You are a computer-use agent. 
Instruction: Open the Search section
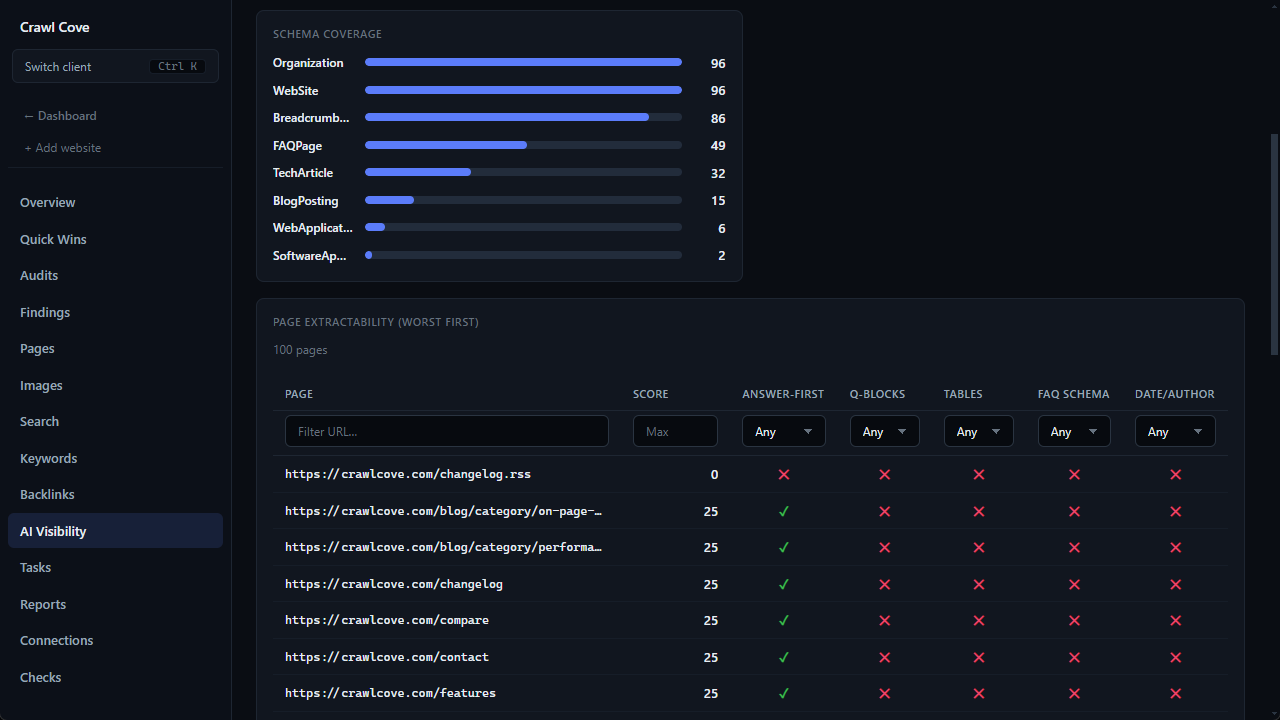[115, 422]
